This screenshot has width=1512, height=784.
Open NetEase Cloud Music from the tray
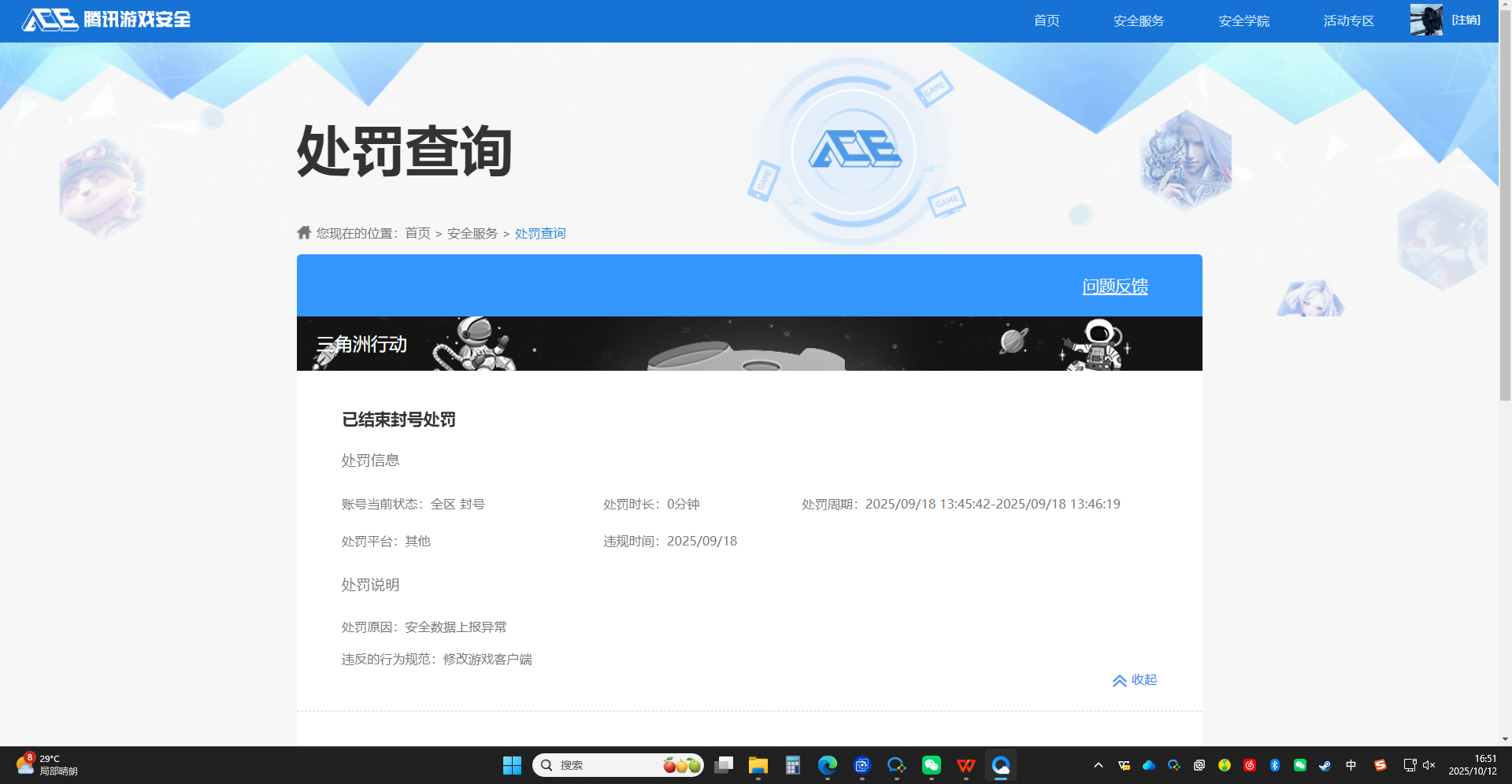(x=1250, y=764)
